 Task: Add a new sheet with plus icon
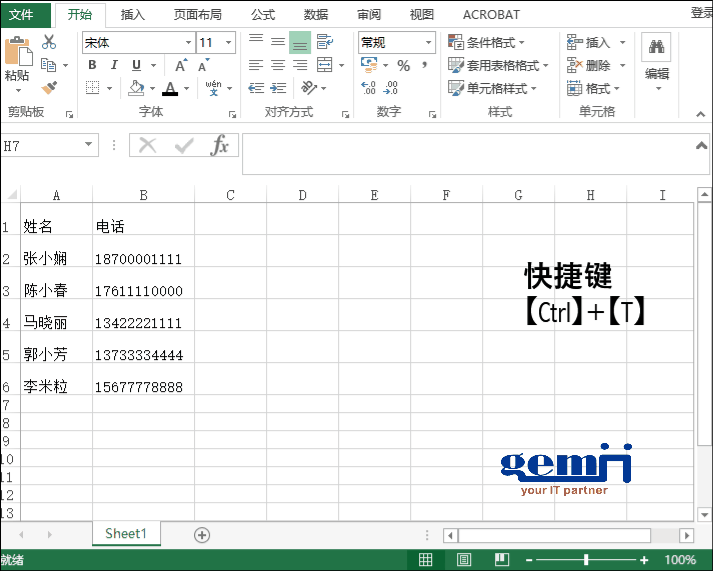(202, 535)
